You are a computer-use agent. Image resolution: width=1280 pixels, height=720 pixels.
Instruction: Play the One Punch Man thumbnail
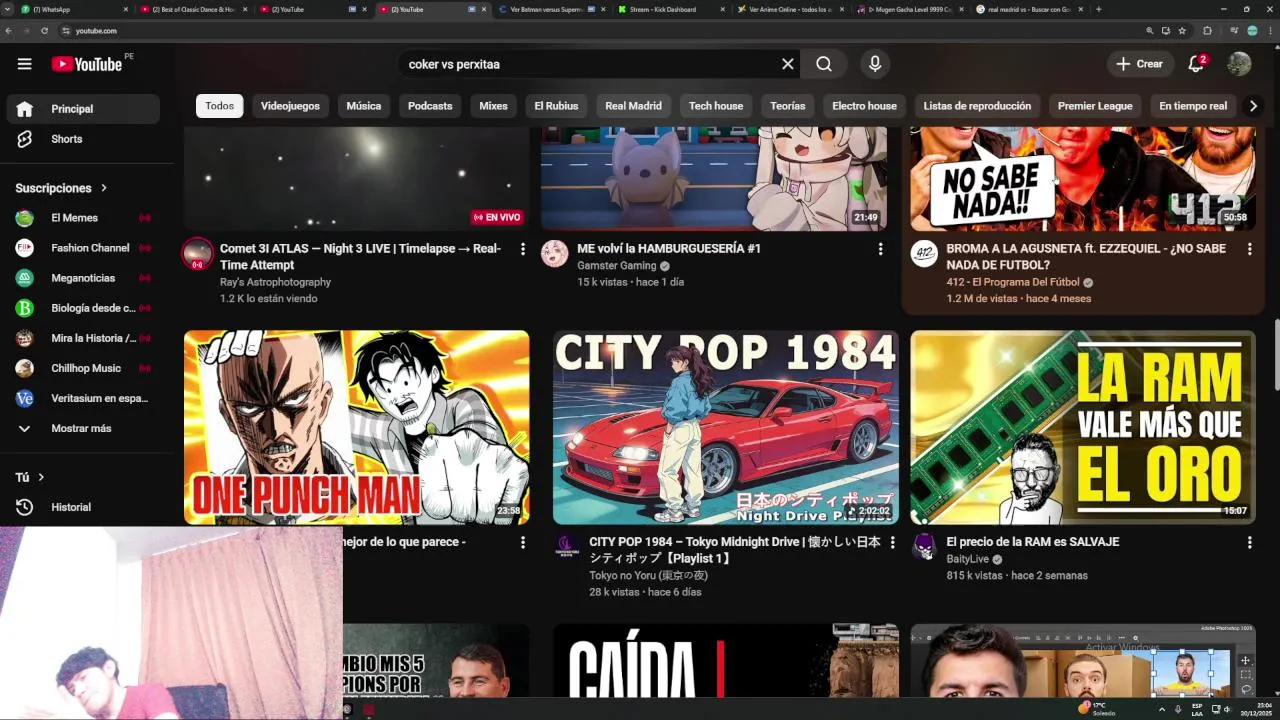coord(356,427)
